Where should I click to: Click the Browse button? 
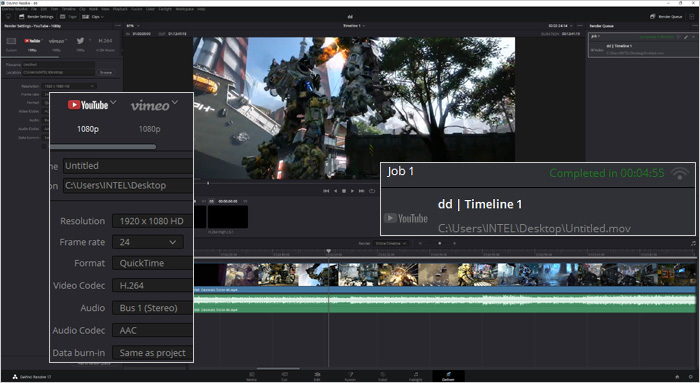(106, 72)
